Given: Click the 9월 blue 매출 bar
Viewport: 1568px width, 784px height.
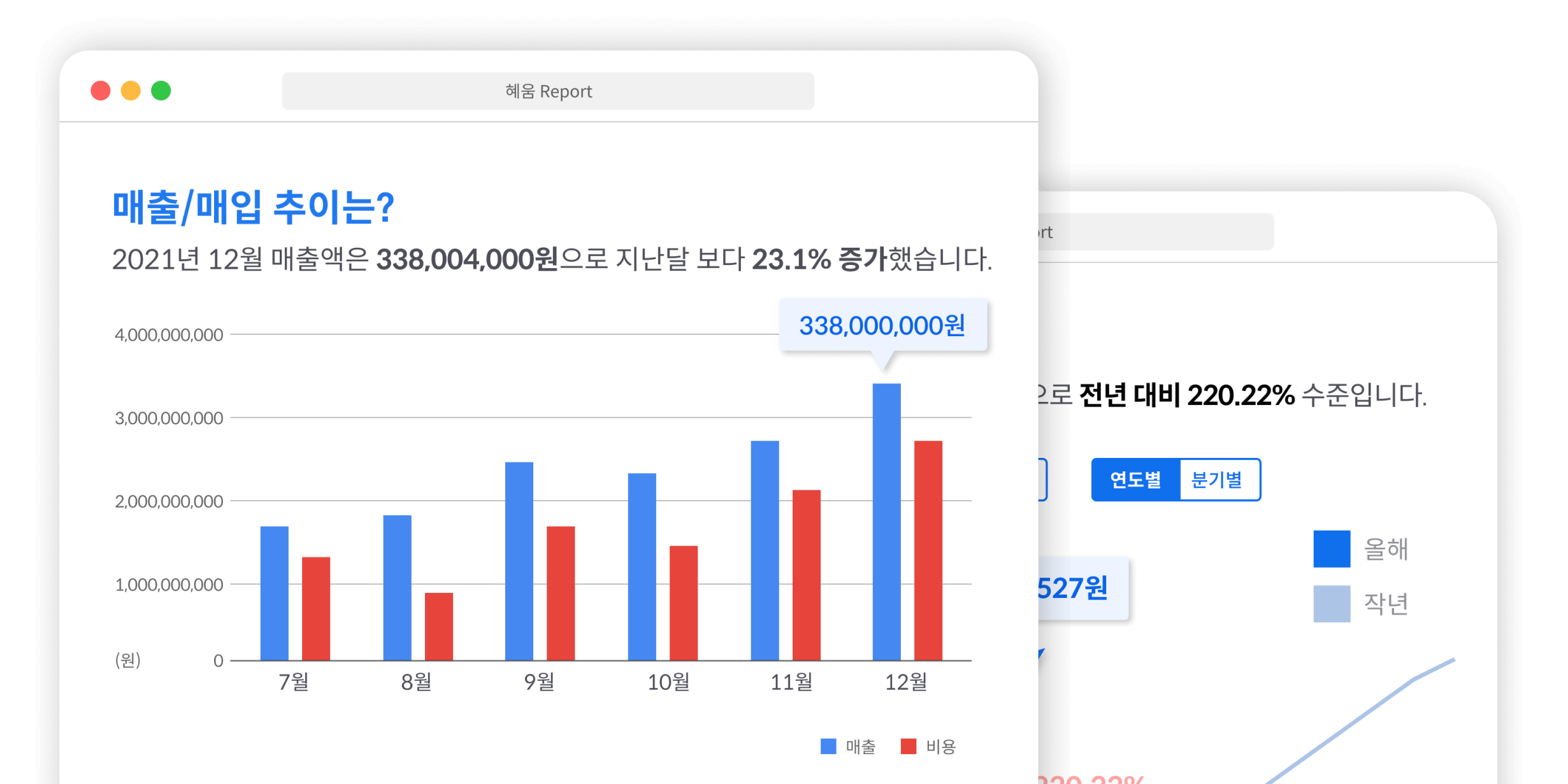Looking at the screenshot, I should tap(519, 562).
